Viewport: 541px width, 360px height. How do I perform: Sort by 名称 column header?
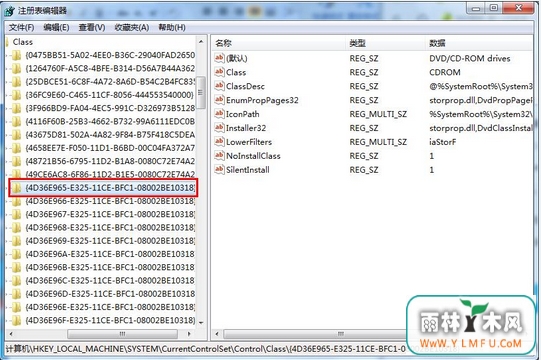(x=278, y=43)
